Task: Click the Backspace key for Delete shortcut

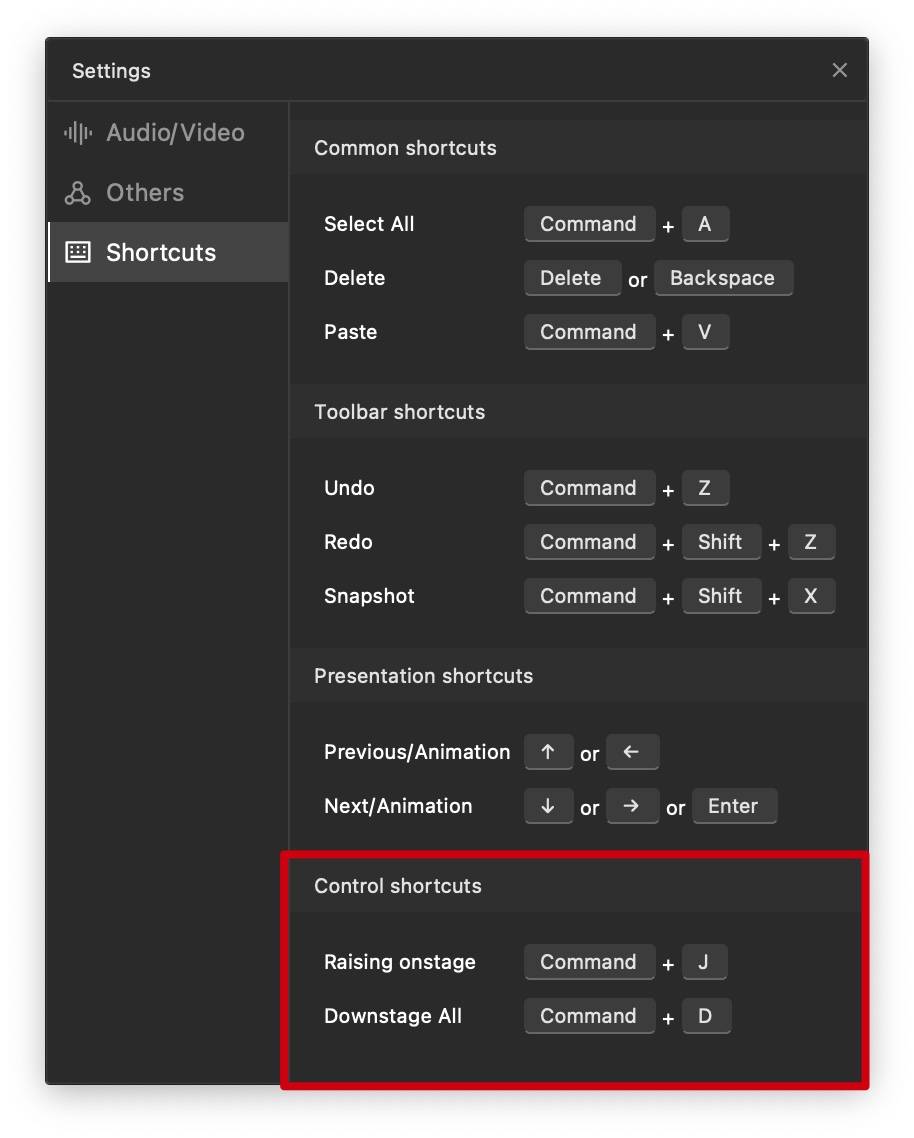Action: pyautogui.click(x=722, y=278)
